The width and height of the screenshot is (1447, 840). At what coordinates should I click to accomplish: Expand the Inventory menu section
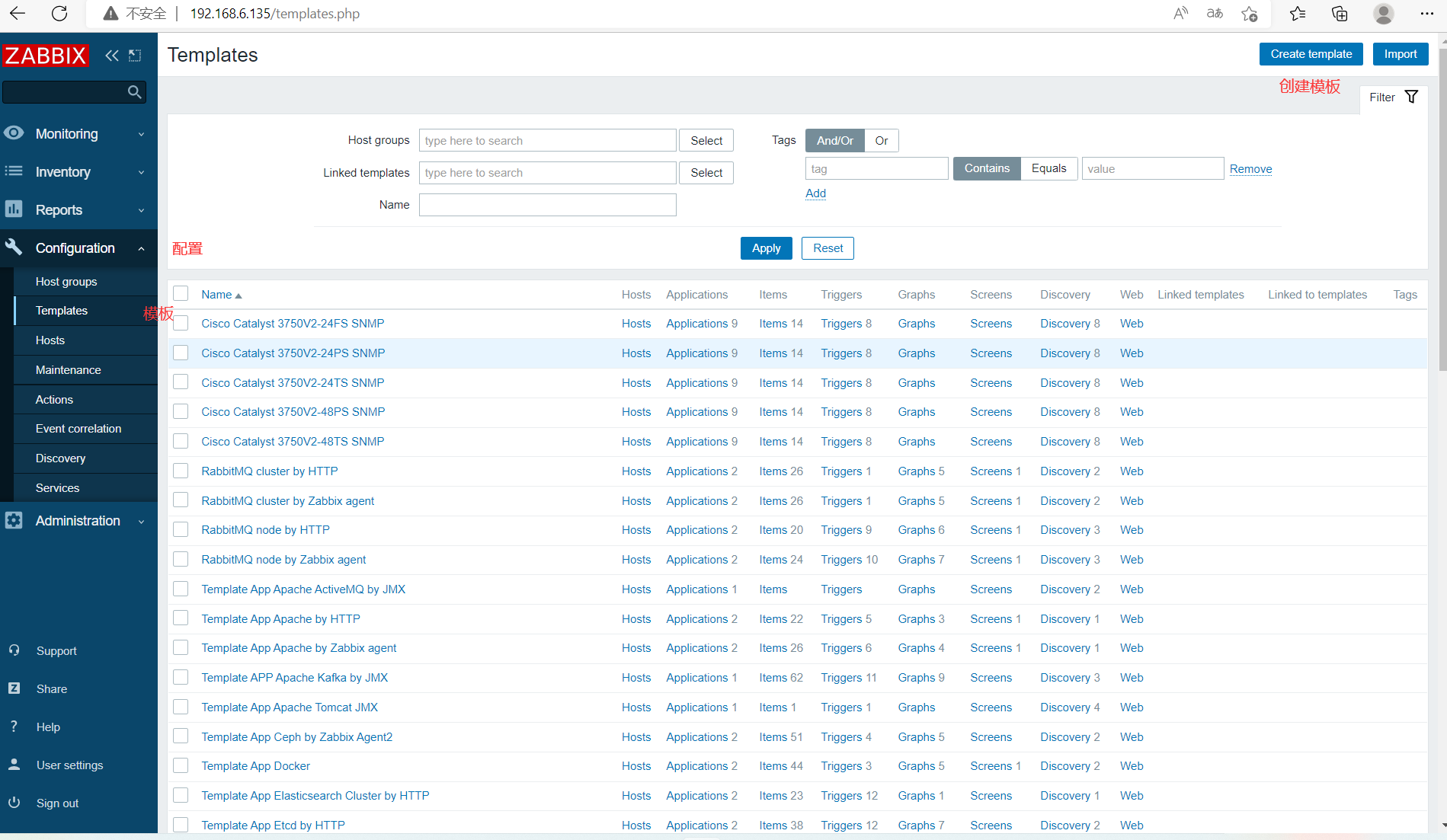click(x=78, y=171)
